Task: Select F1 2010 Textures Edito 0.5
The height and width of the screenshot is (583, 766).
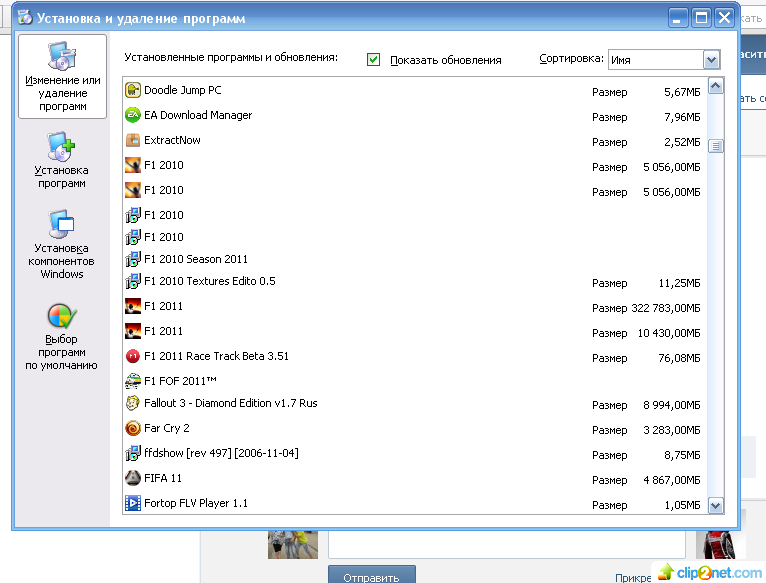Action: [x=414, y=281]
